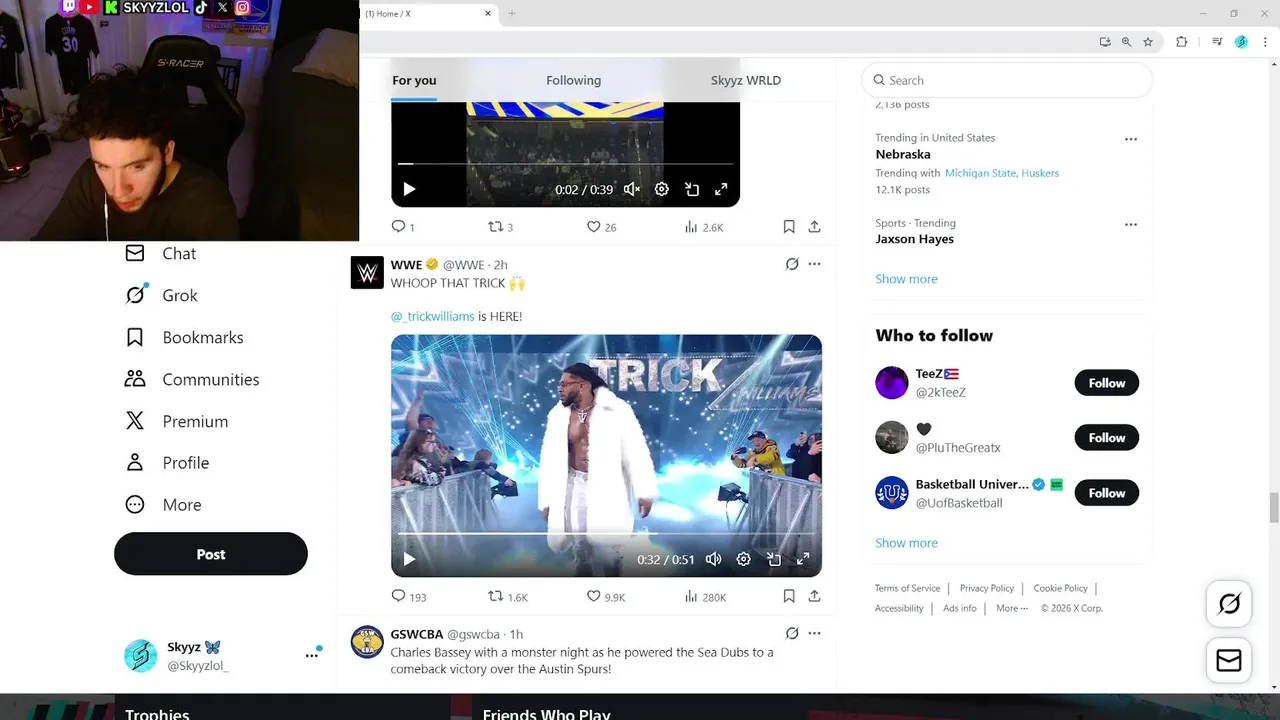Make Trick Williams video fullscreen
1280x720 pixels.
[x=803, y=559]
